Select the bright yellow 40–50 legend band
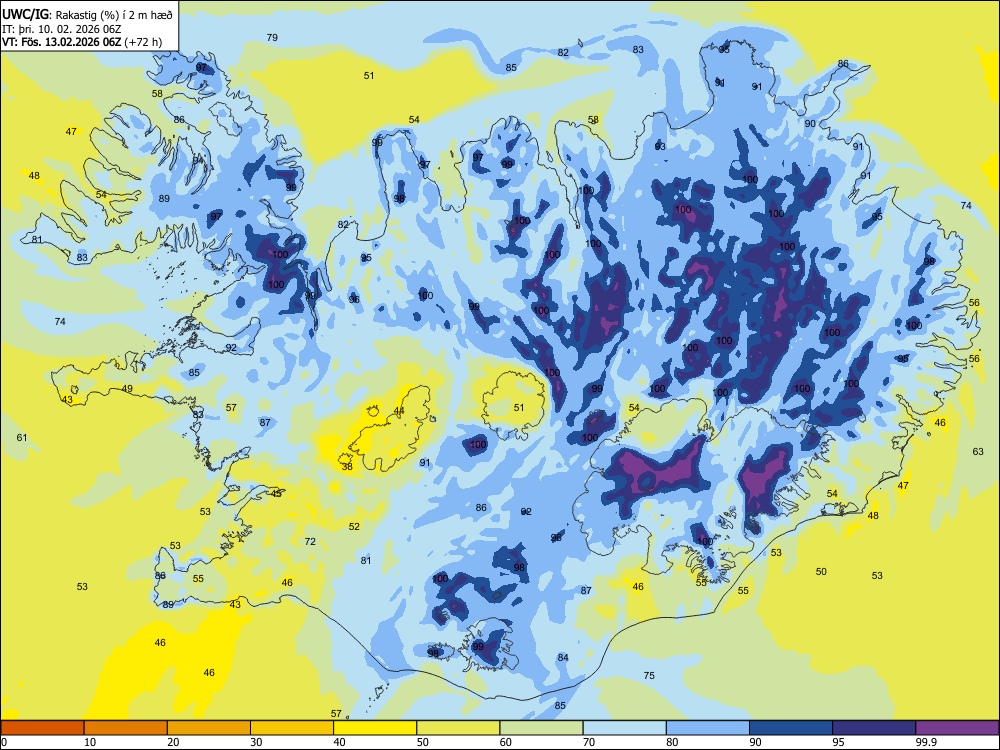 pos(375,728)
